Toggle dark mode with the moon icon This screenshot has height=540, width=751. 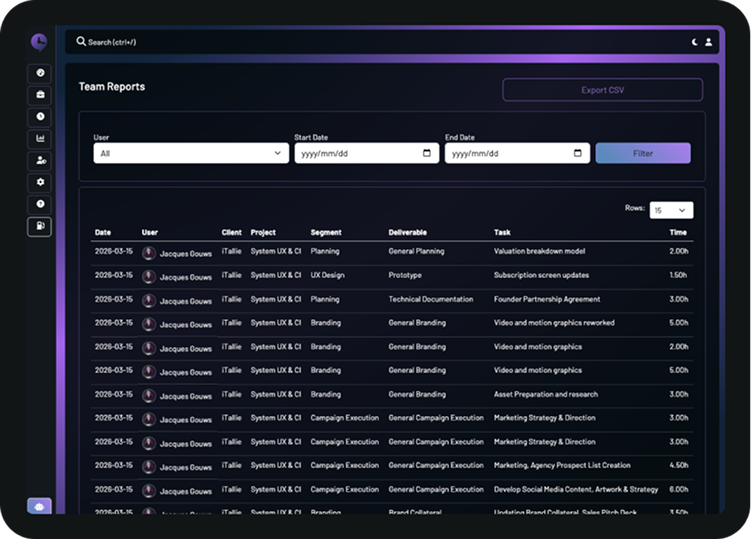click(695, 42)
